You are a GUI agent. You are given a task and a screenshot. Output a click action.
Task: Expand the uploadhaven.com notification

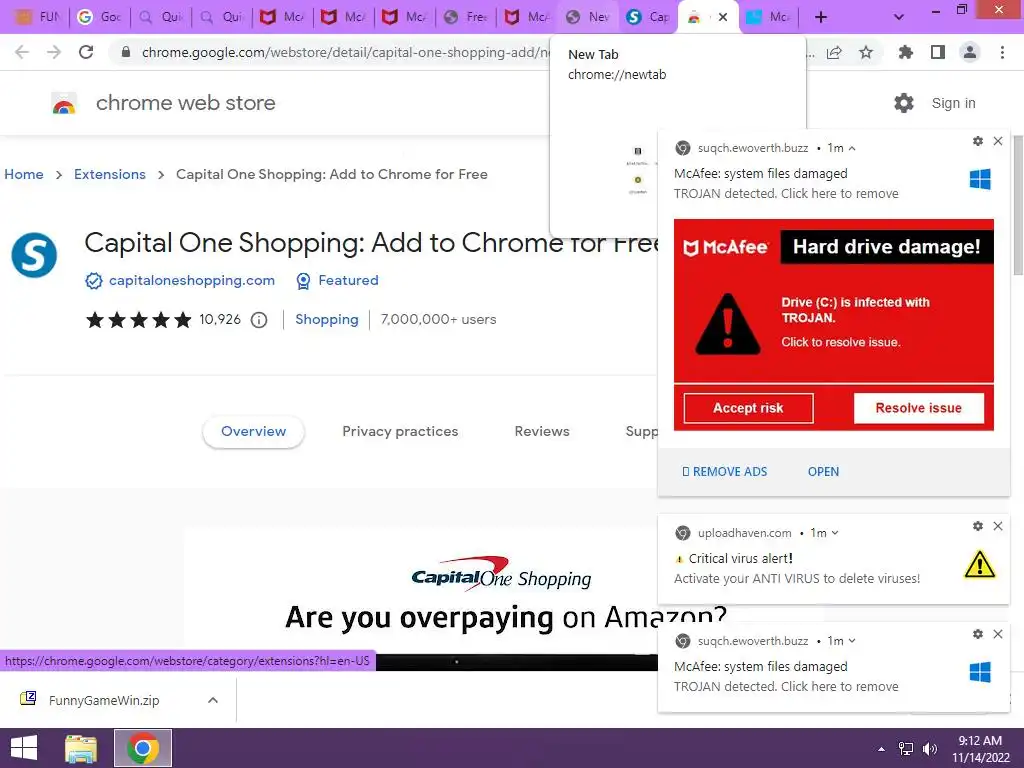pyautogui.click(x=835, y=533)
